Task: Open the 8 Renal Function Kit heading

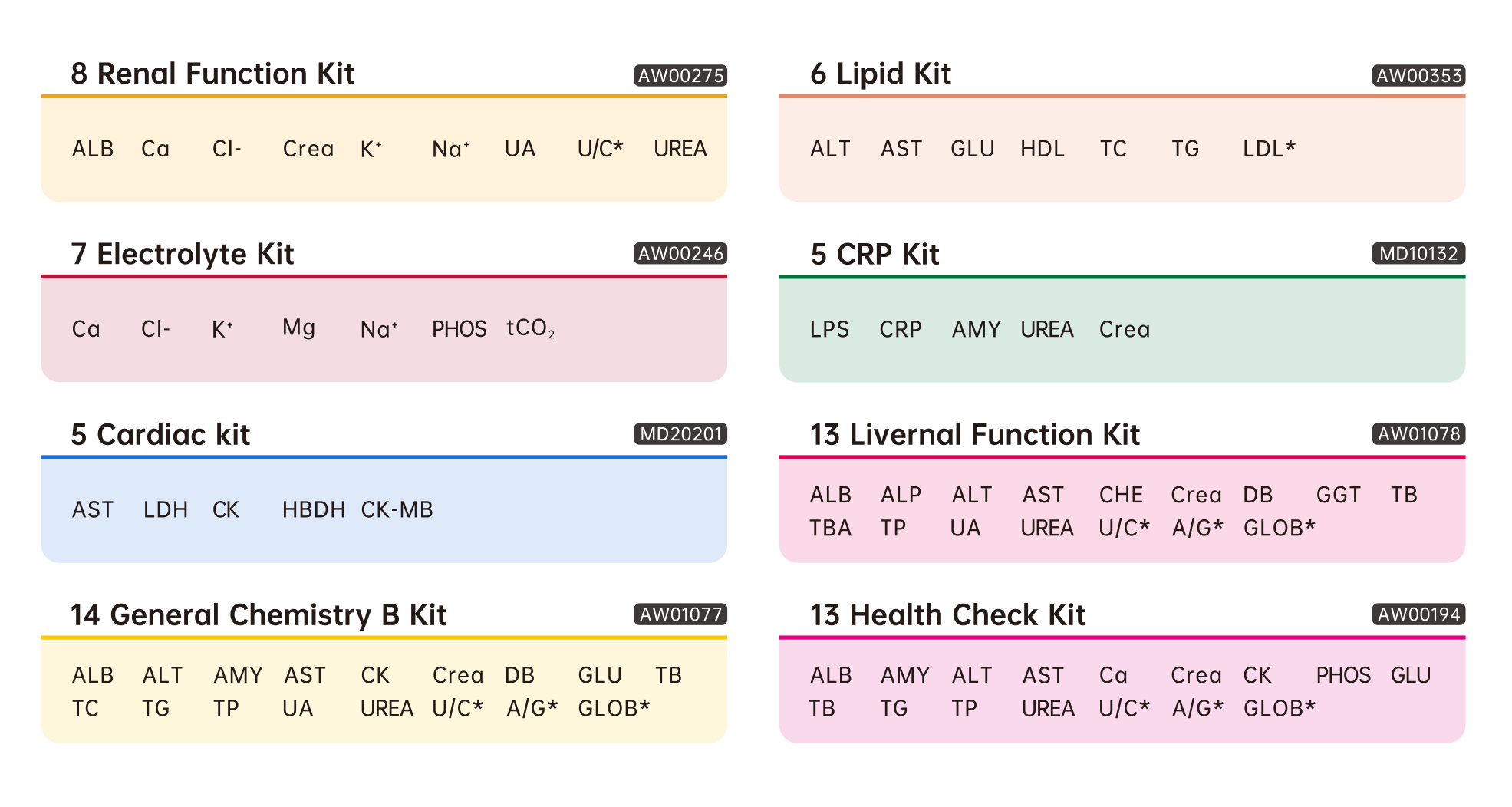Action: click(x=212, y=74)
